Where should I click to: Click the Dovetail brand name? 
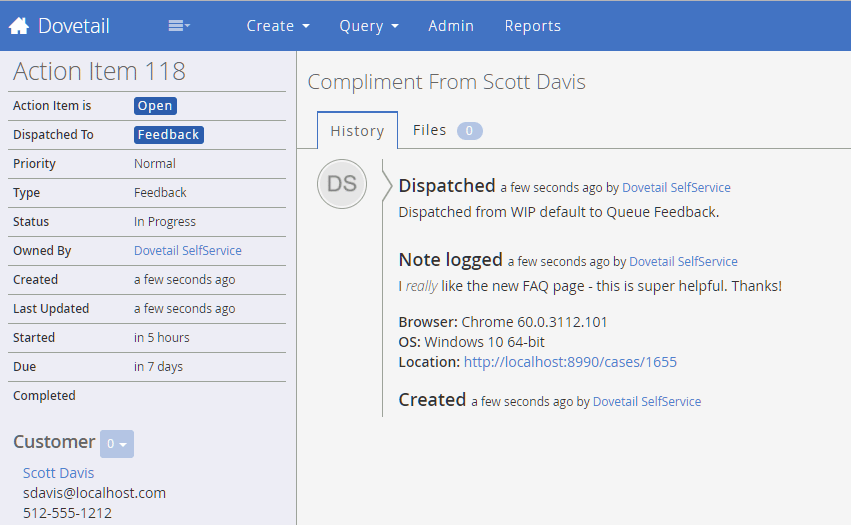pos(74,26)
